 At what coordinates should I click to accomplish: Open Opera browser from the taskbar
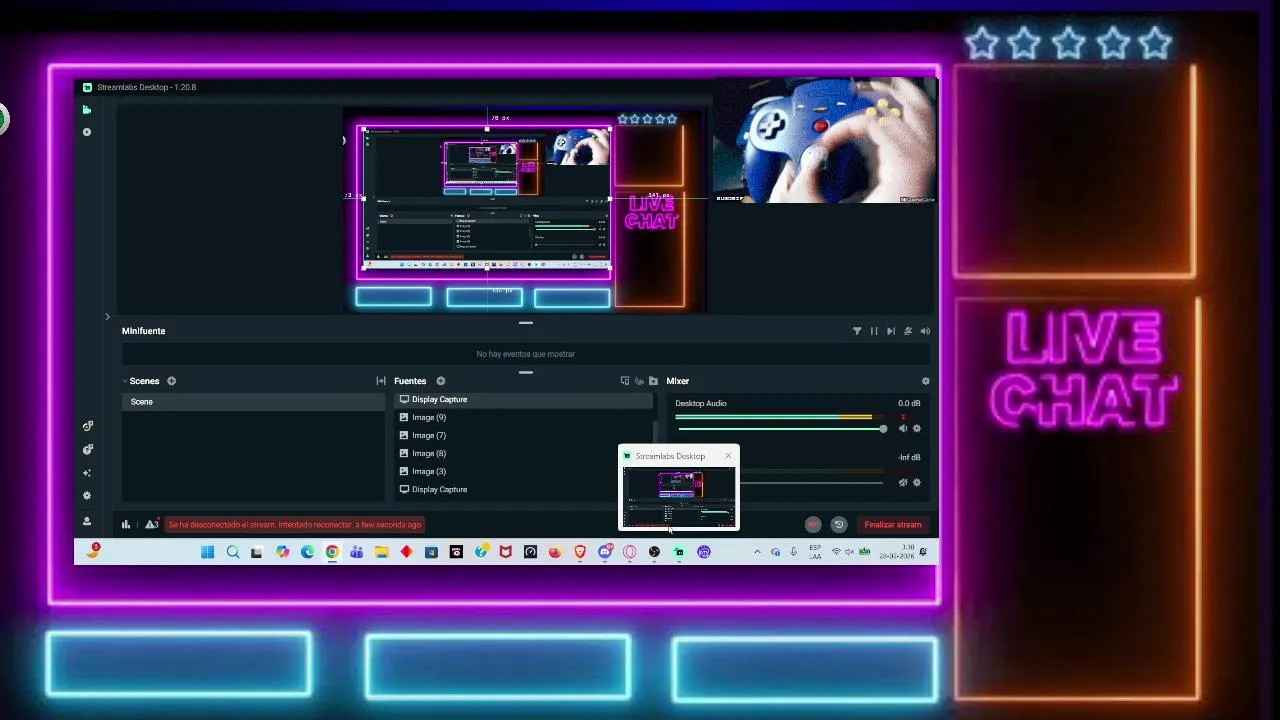(x=630, y=552)
